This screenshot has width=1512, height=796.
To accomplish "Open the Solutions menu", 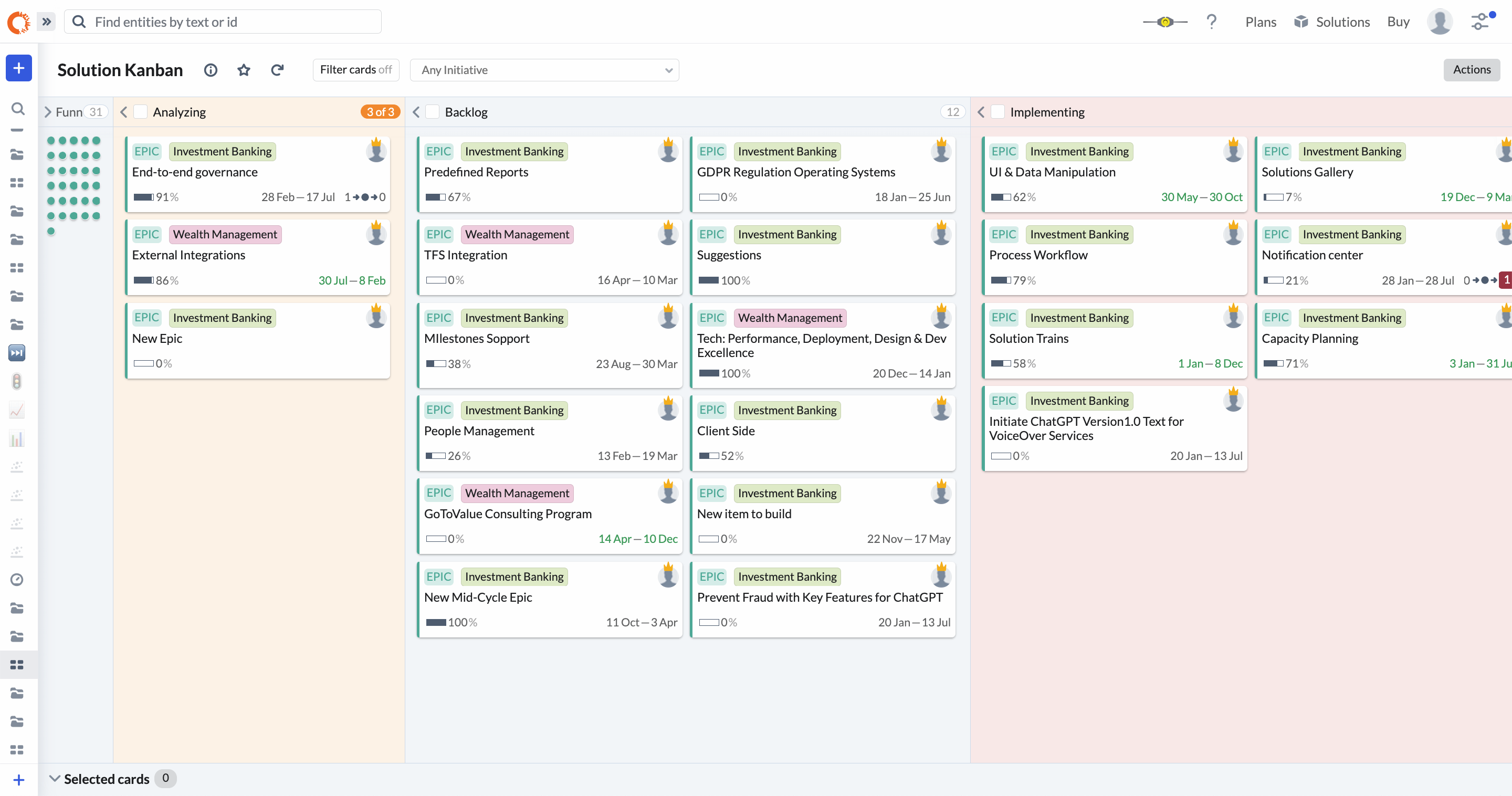I will pos(1332,22).
